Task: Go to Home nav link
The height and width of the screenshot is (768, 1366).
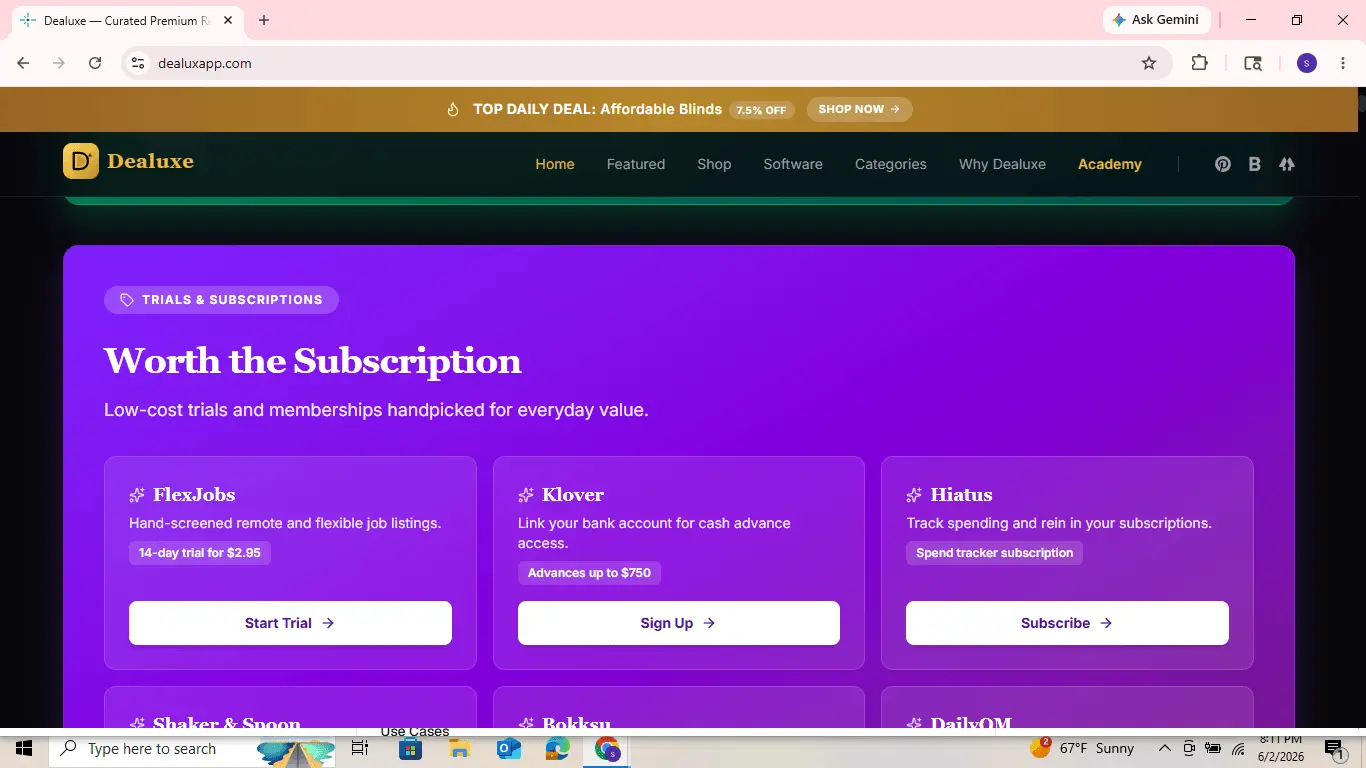Action: (555, 164)
